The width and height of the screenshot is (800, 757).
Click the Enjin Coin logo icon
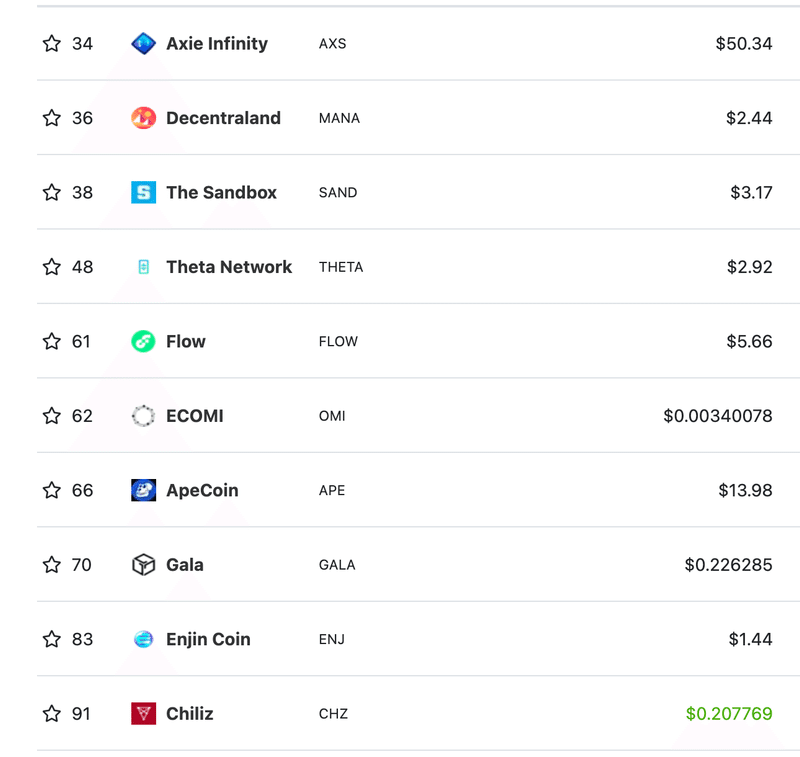point(143,639)
